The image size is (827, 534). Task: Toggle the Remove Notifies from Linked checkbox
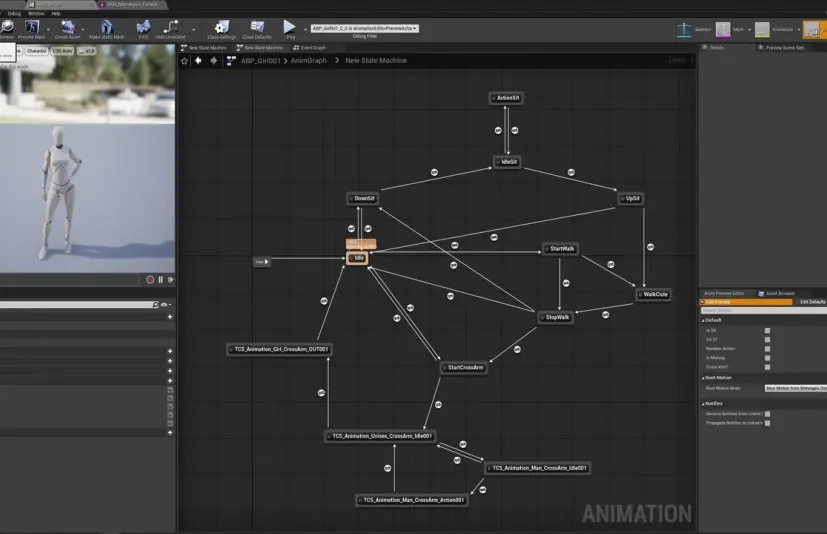click(x=767, y=414)
